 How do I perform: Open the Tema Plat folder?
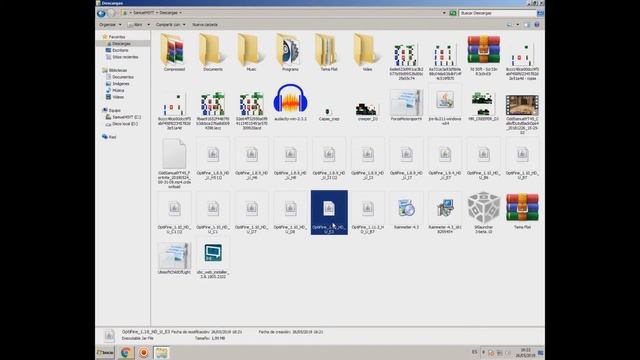point(329,53)
